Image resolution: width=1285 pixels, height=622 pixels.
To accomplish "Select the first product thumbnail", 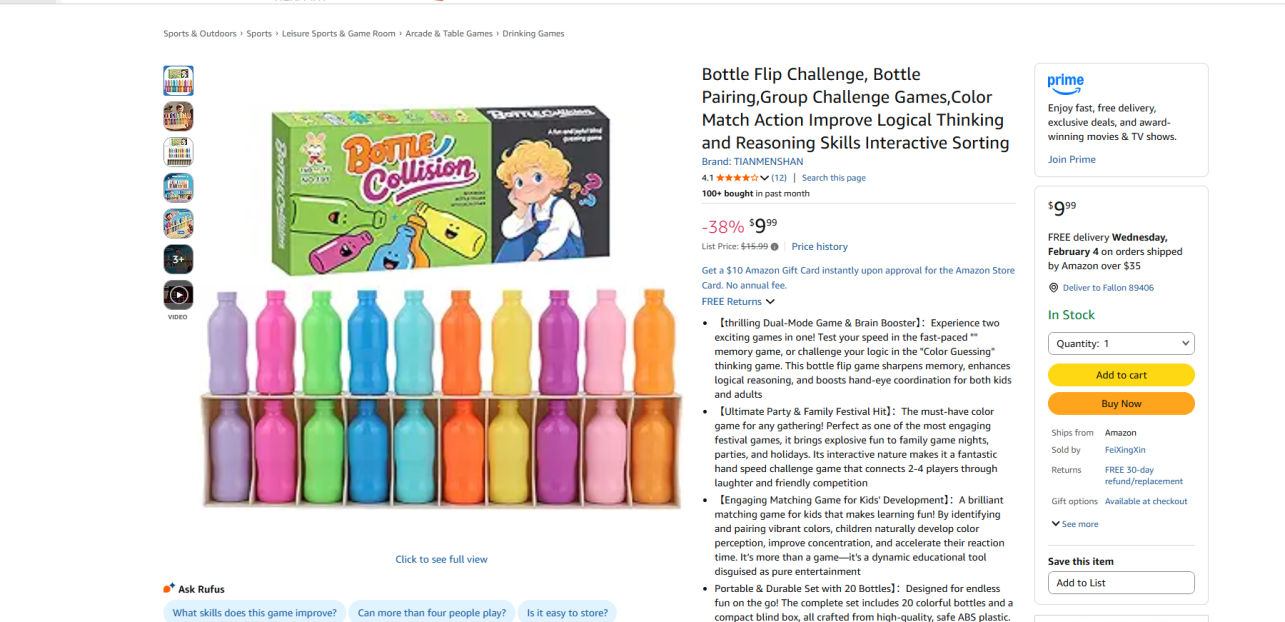I will [178, 80].
